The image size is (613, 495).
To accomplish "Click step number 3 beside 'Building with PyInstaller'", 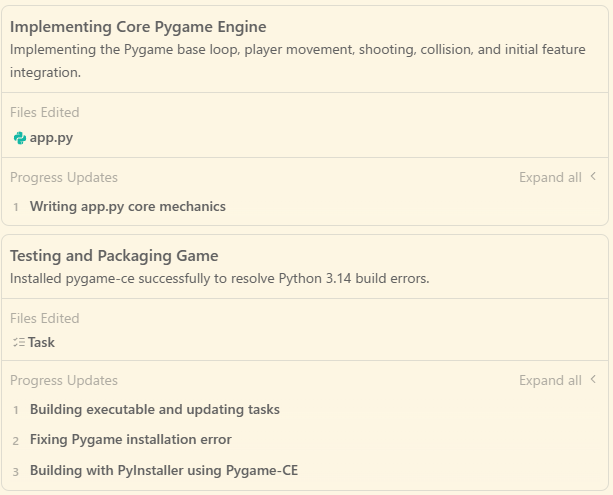I will click(x=16, y=471).
